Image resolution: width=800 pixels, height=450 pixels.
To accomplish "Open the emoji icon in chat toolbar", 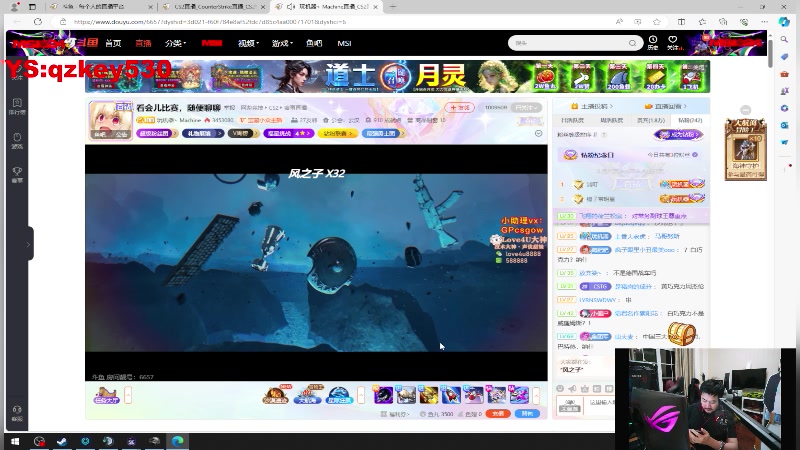I will [x=560, y=389].
